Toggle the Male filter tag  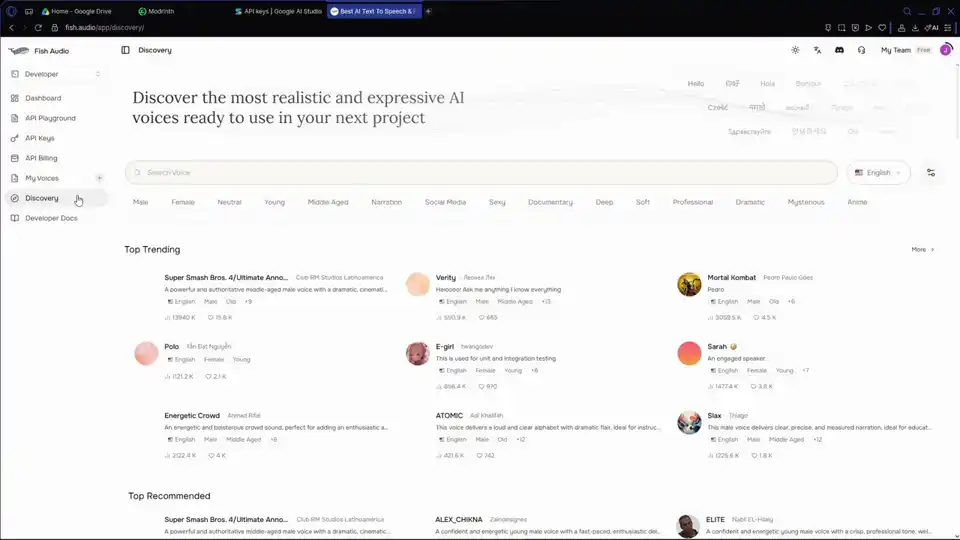coord(141,202)
